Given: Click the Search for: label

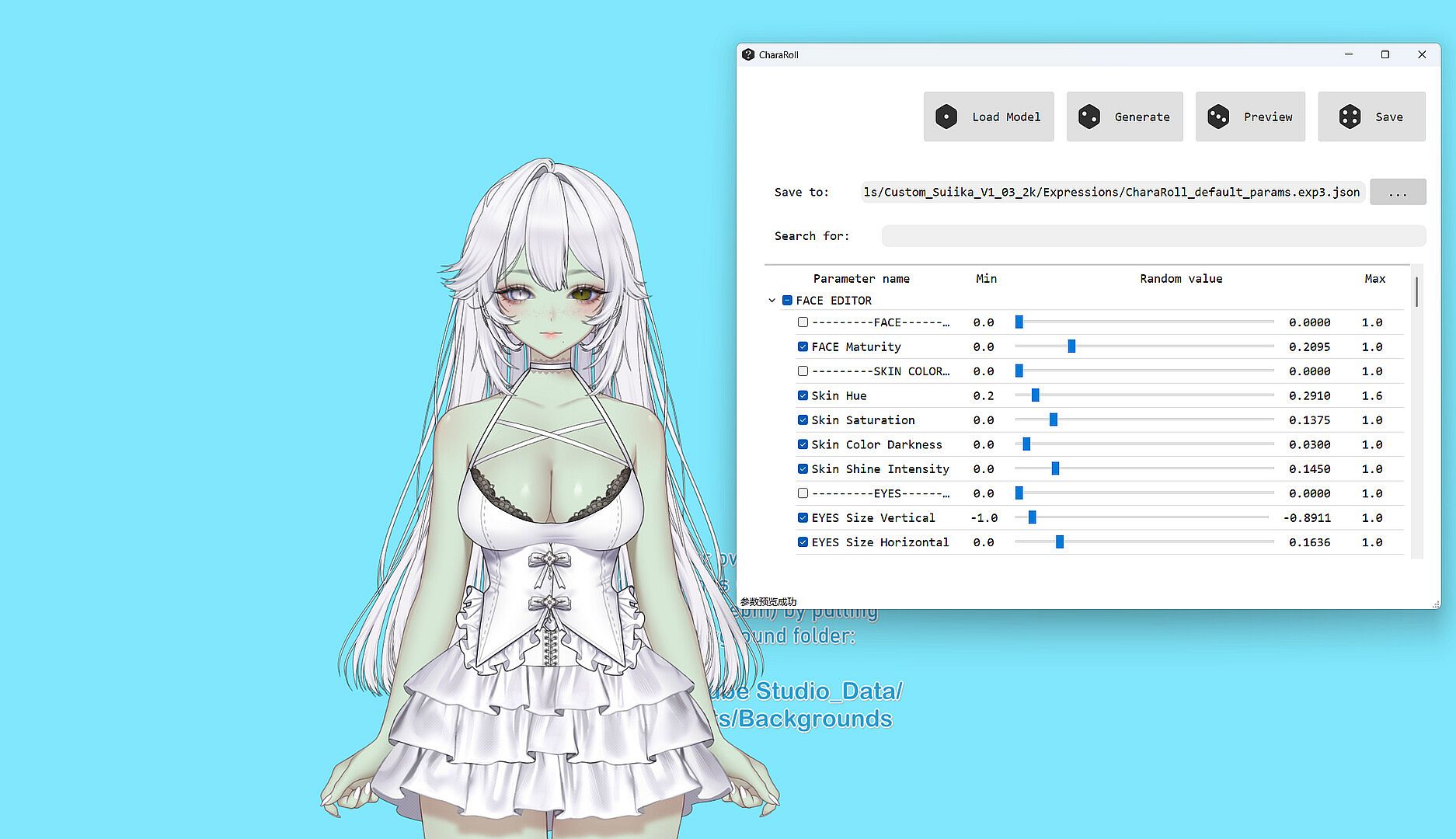Looking at the screenshot, I should (812, 236).
